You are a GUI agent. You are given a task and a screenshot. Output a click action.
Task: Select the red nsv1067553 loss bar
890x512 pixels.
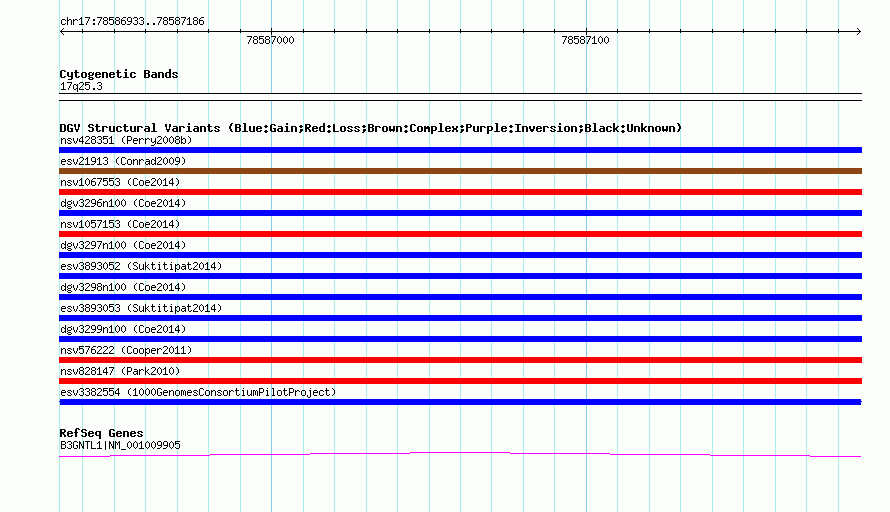460,192
